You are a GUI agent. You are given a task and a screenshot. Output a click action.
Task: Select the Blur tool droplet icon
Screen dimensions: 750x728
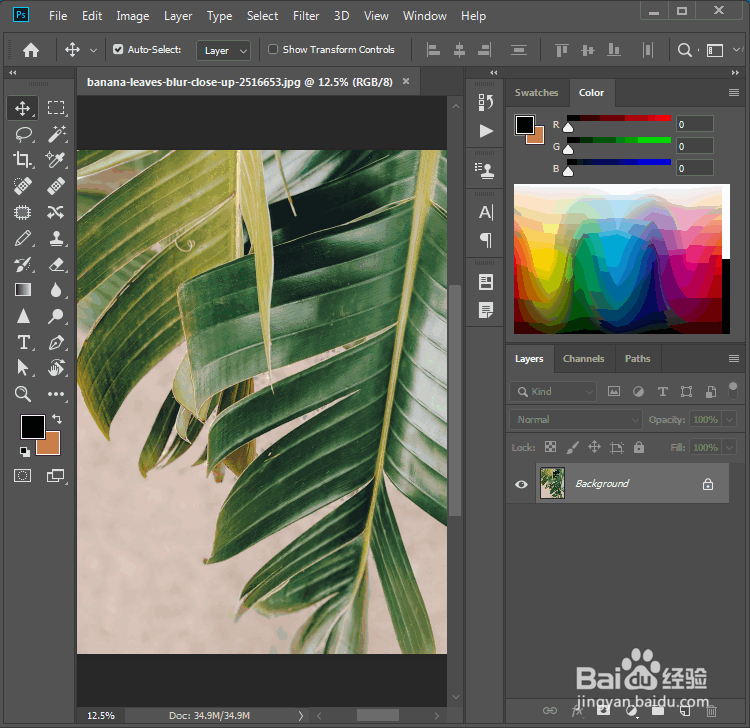[56, 290]
